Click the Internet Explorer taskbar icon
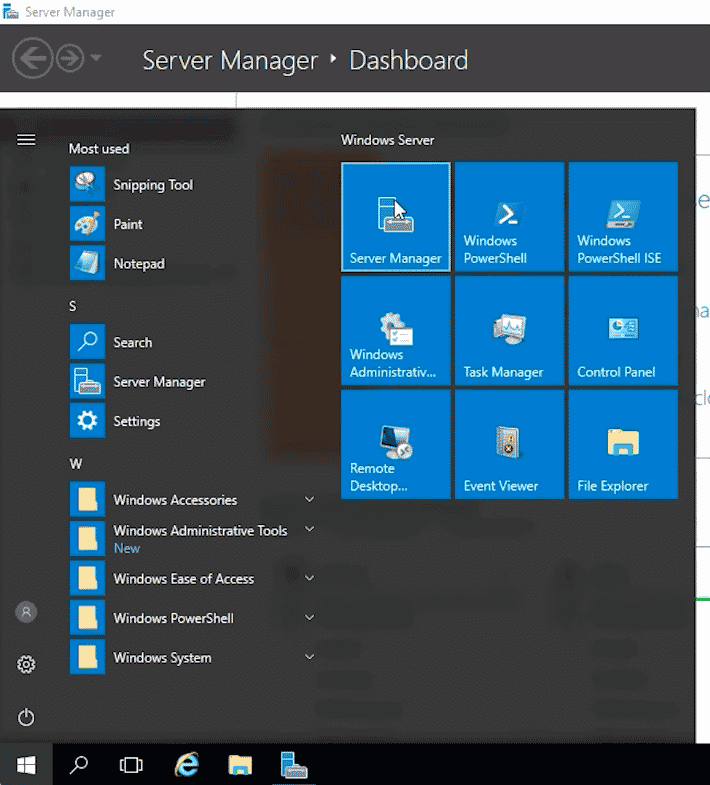 click(186, 765)
